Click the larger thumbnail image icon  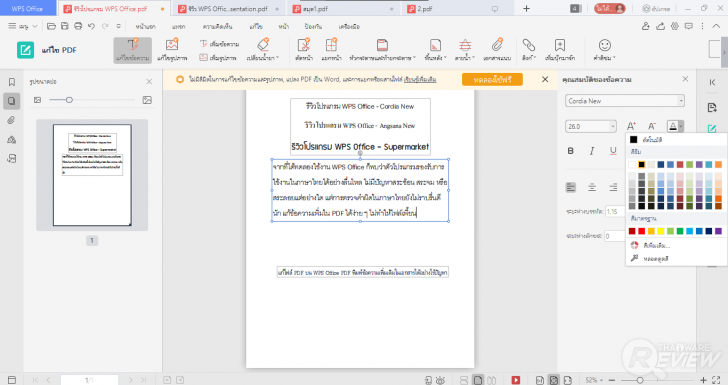pyautogui.click(x=147, y=100)
